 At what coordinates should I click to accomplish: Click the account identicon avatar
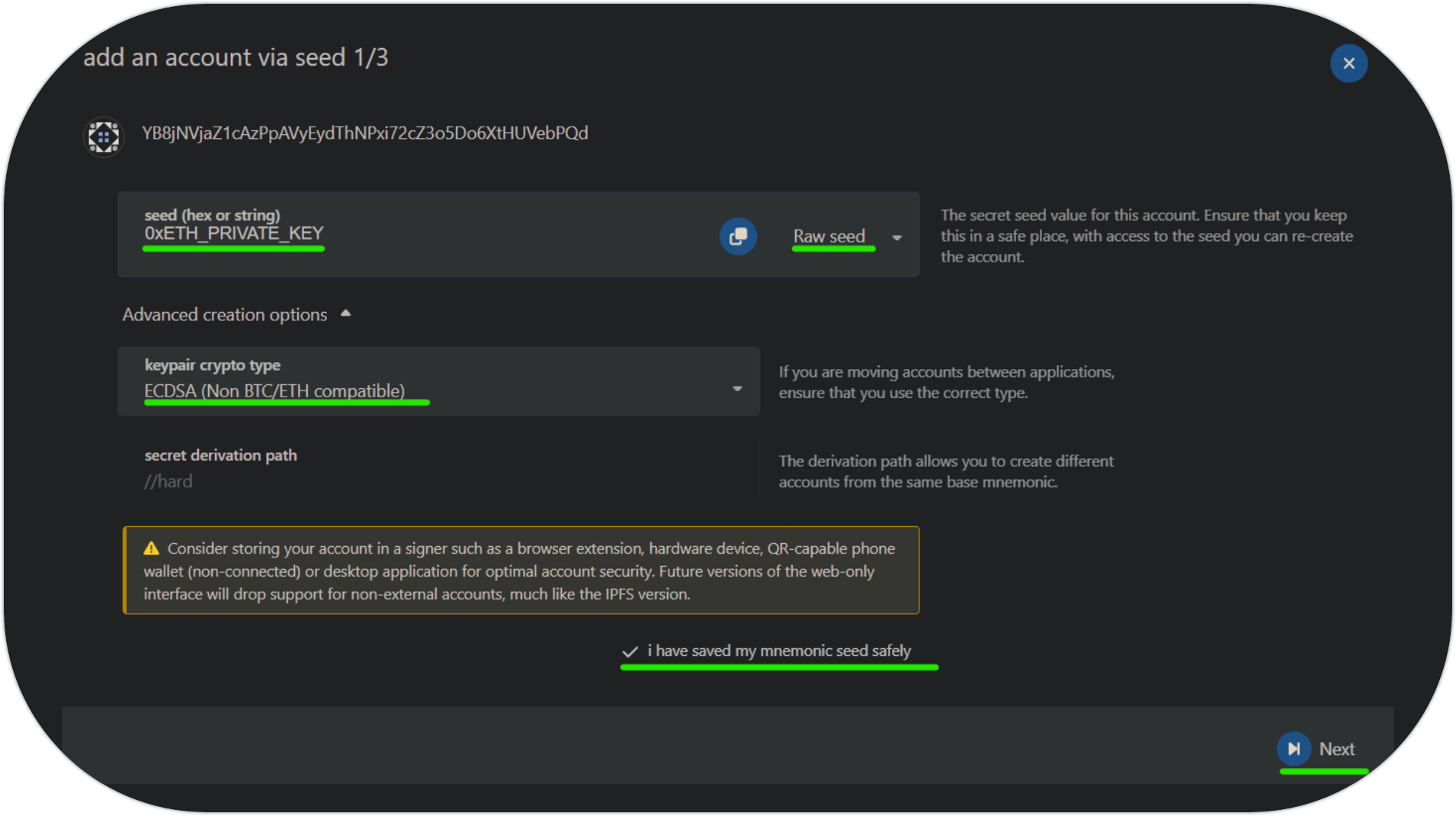104,137
